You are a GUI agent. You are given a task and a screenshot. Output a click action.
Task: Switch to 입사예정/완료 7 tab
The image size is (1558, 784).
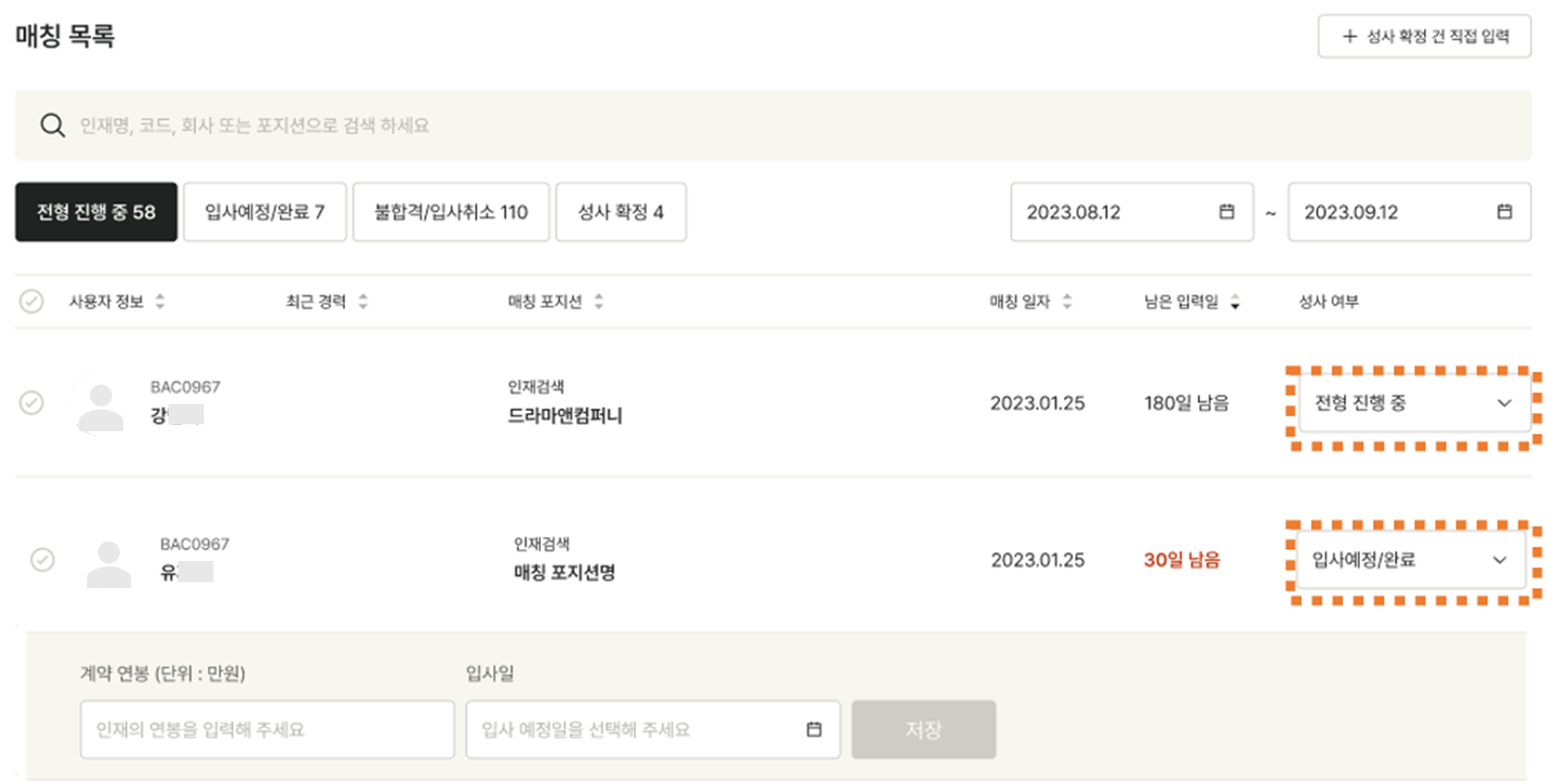point(265,212)
